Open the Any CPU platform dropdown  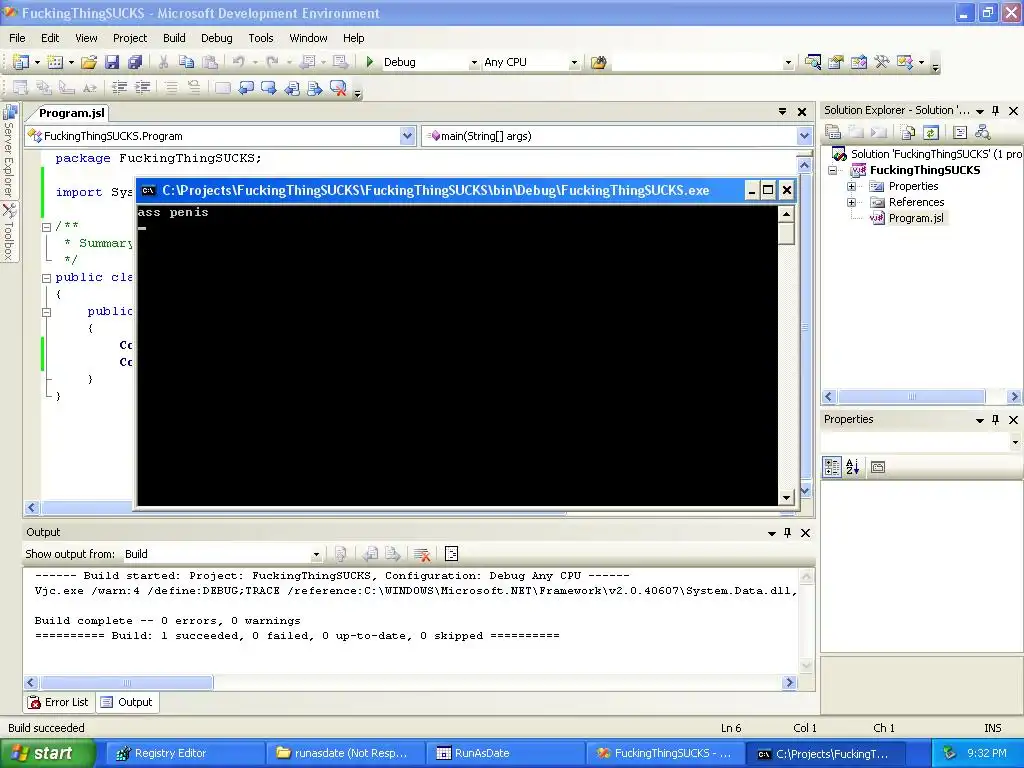point(574,63)
